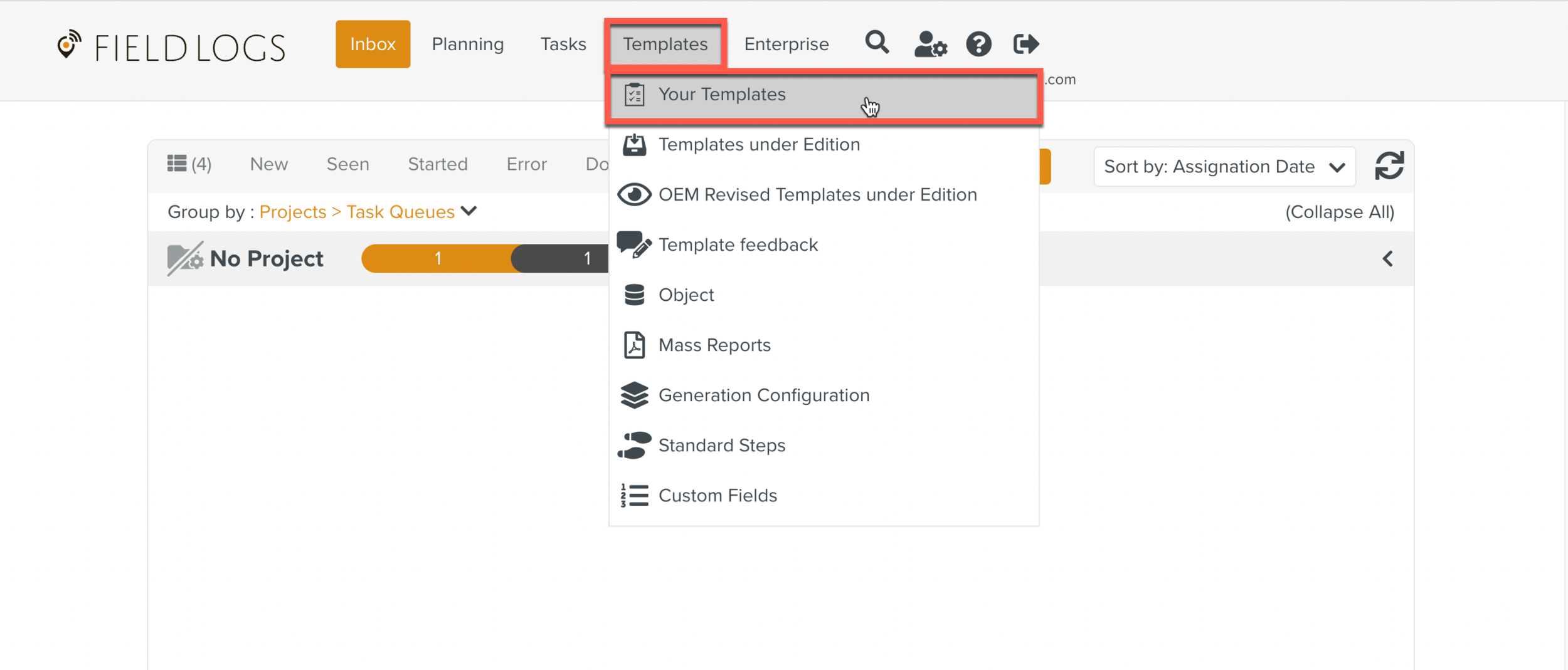Filter tasks by Seen status

(347, 164)
